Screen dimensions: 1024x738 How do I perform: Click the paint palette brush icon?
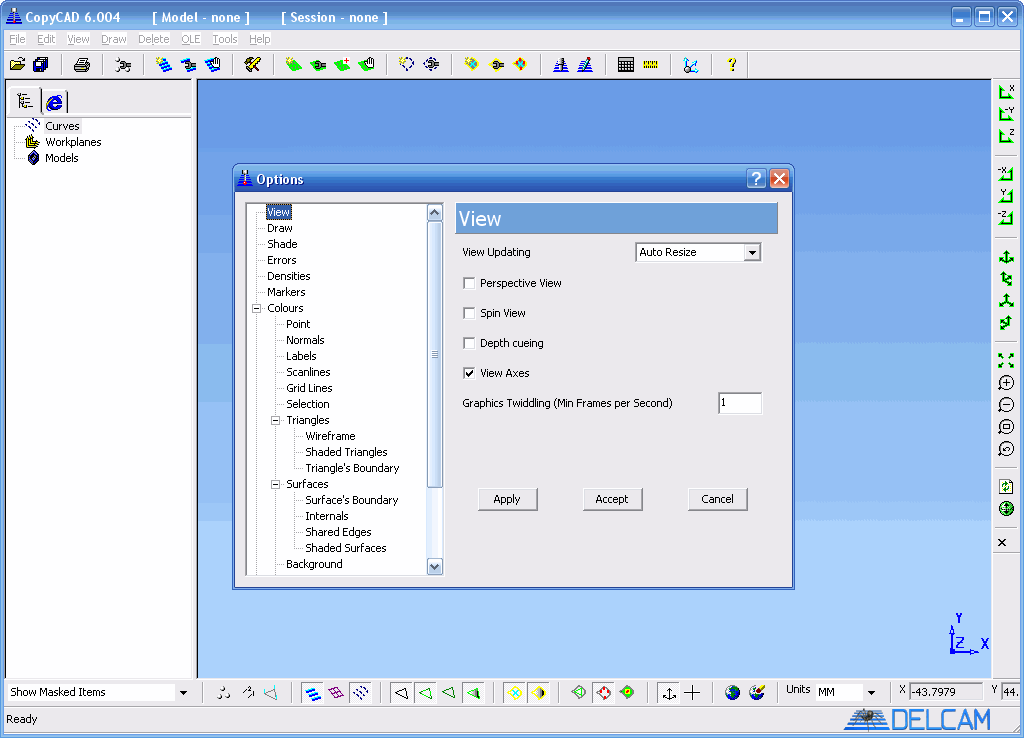(x=757, y=692)
